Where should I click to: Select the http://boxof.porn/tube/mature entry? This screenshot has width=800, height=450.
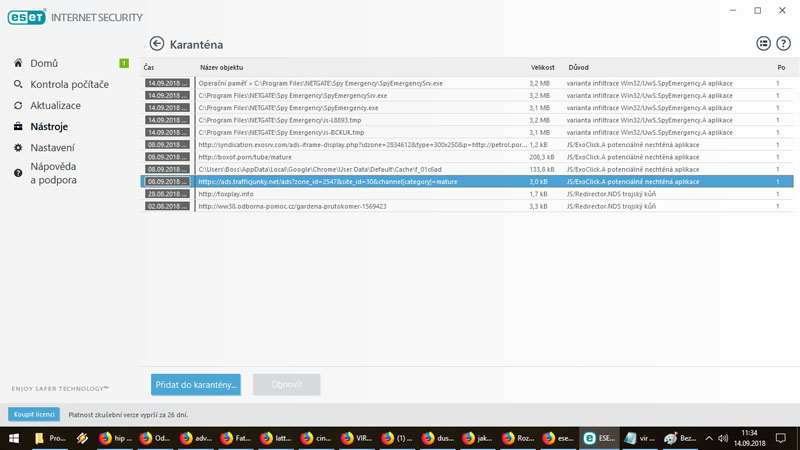pos(467,157)
